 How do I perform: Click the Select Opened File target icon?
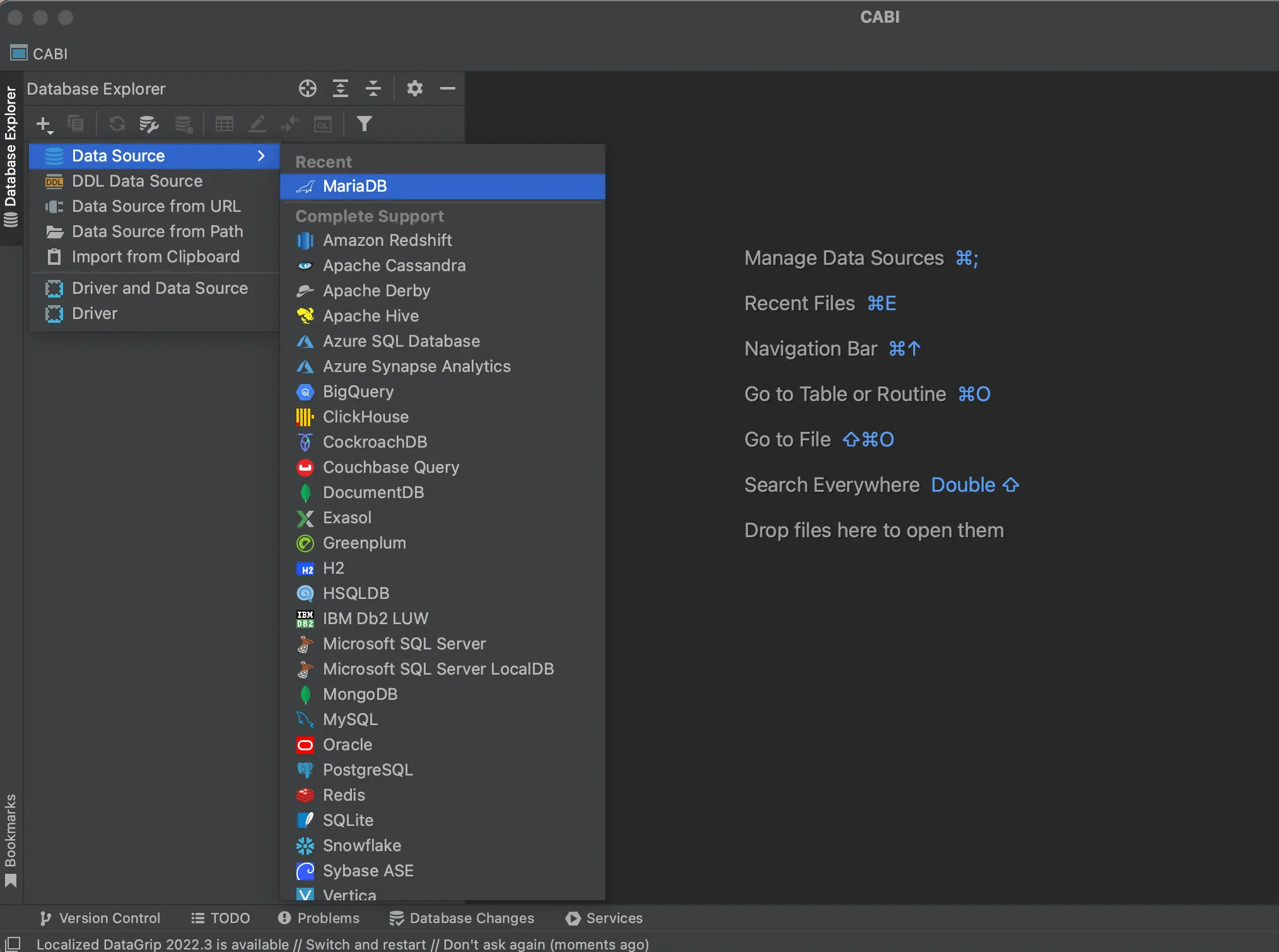tap(308, 89)
